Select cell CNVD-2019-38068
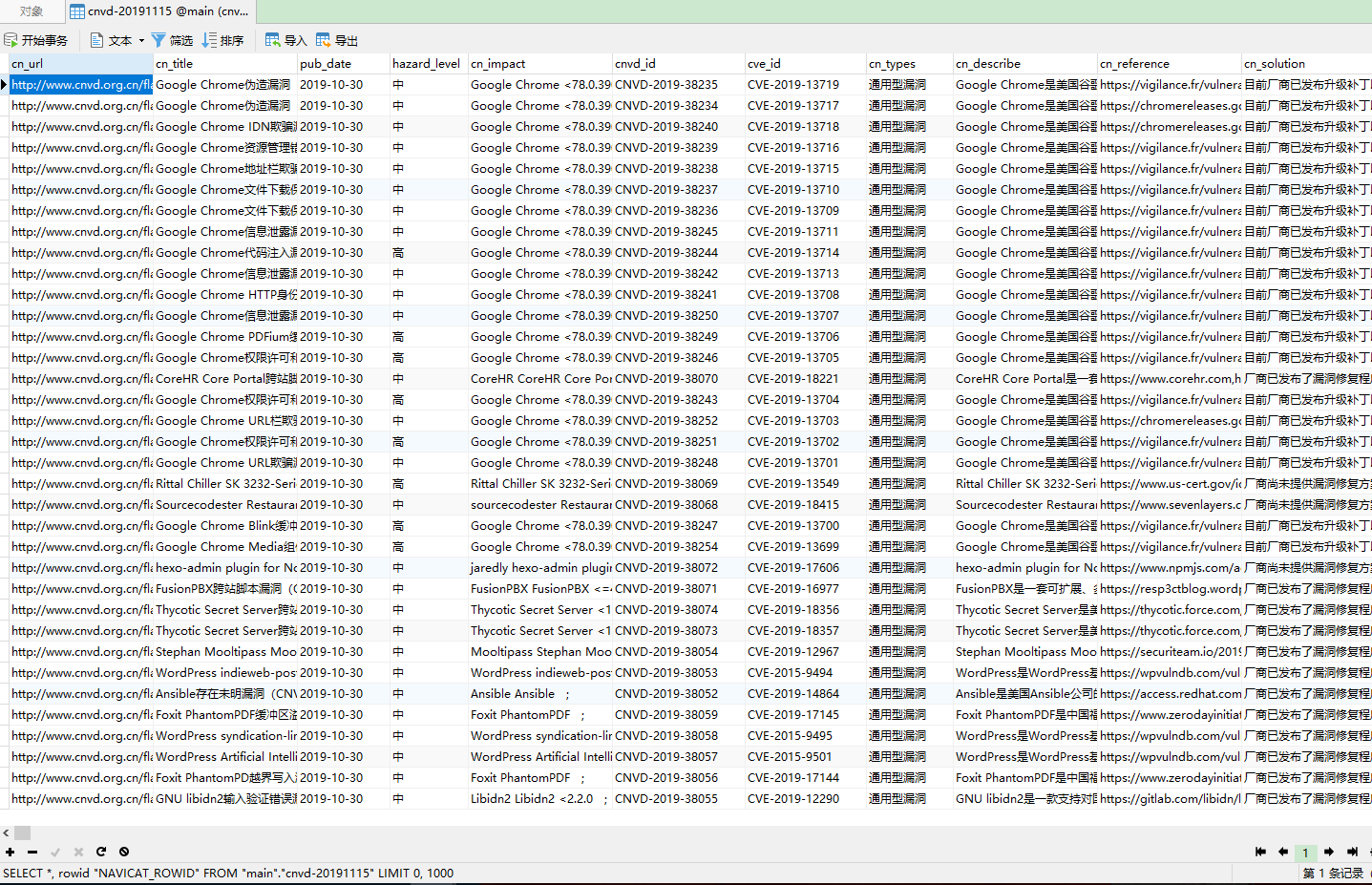Viewport: 1372px width, 885px height. (679, 505)
